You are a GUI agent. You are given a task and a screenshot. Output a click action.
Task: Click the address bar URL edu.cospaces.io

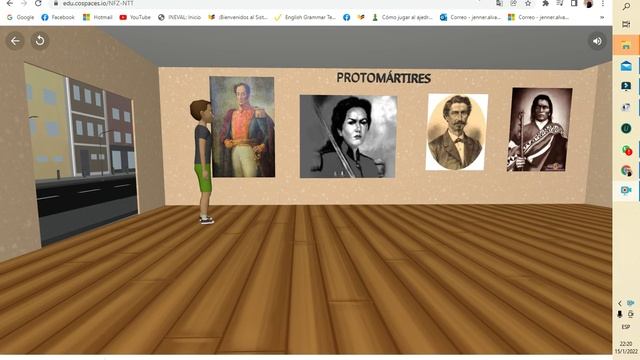(x=98, y=3)
